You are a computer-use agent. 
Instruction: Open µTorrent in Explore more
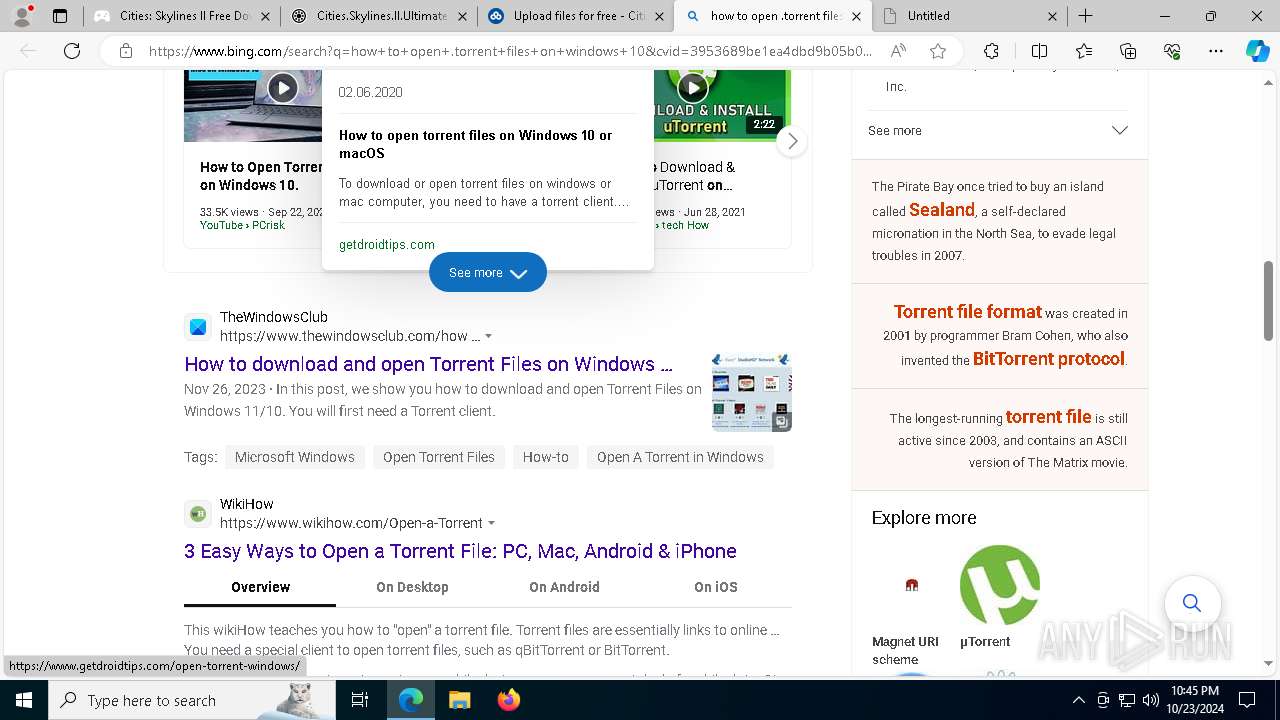click(x=999, y=598)
